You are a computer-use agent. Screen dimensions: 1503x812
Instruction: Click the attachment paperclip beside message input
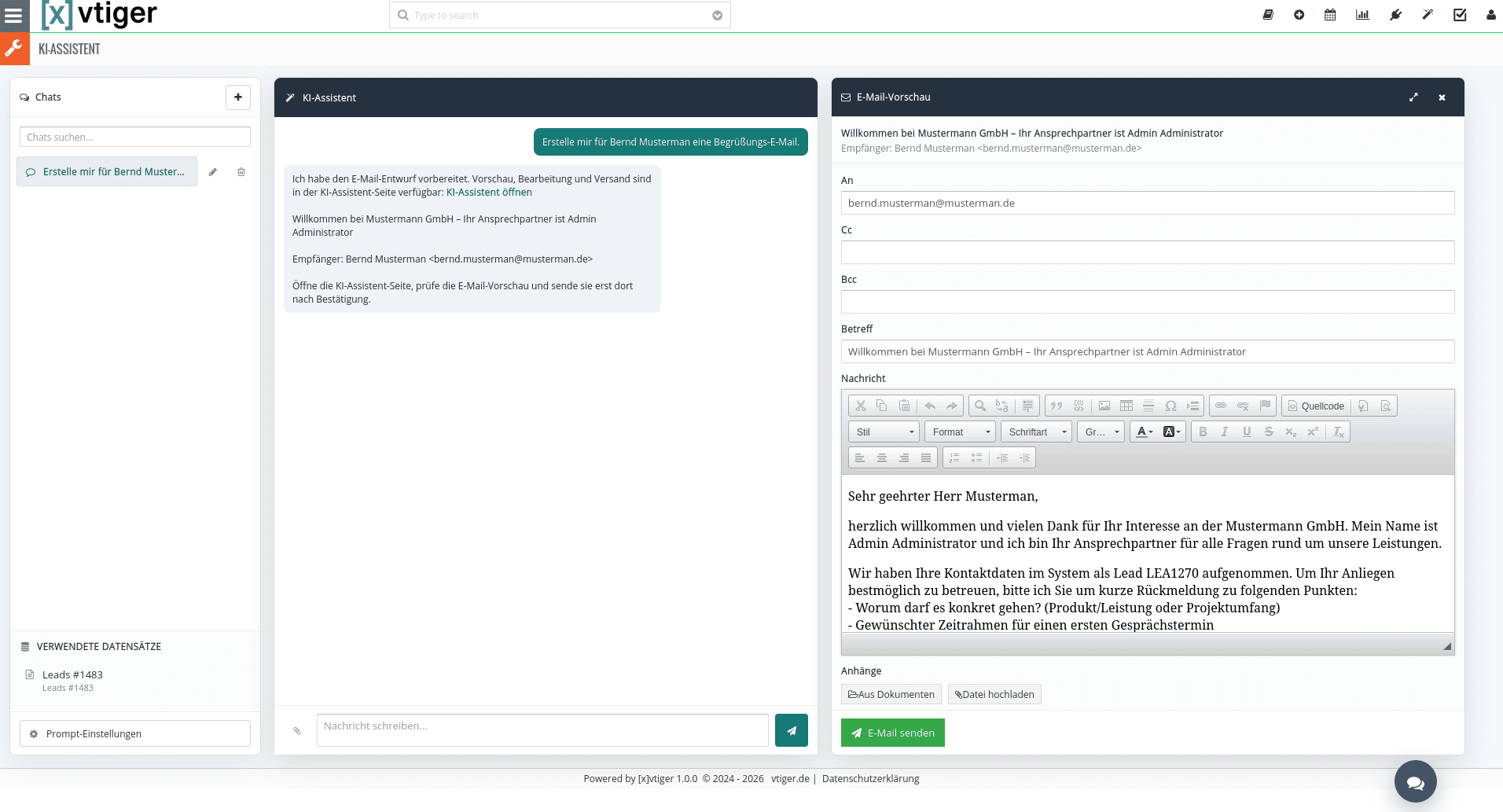[x=297, y=731]
